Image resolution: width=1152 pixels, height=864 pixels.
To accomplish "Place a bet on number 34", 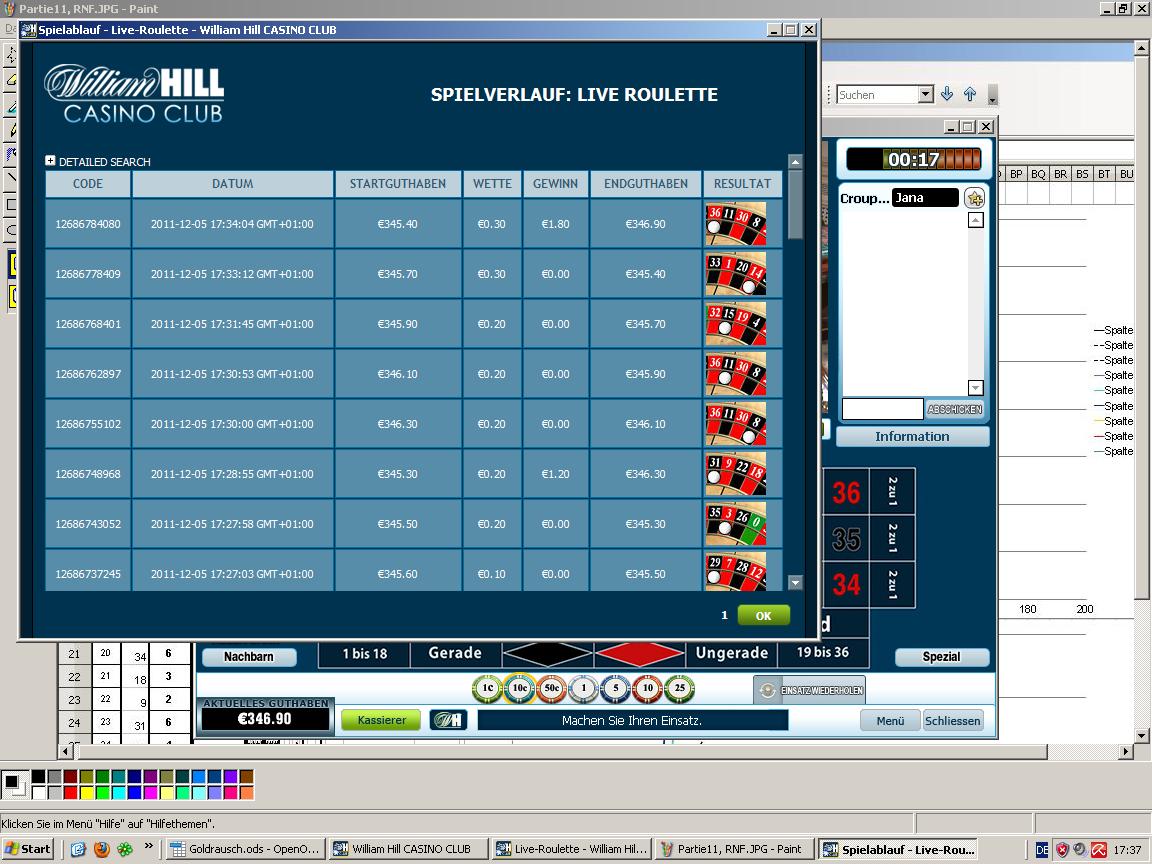I will 846,585.
